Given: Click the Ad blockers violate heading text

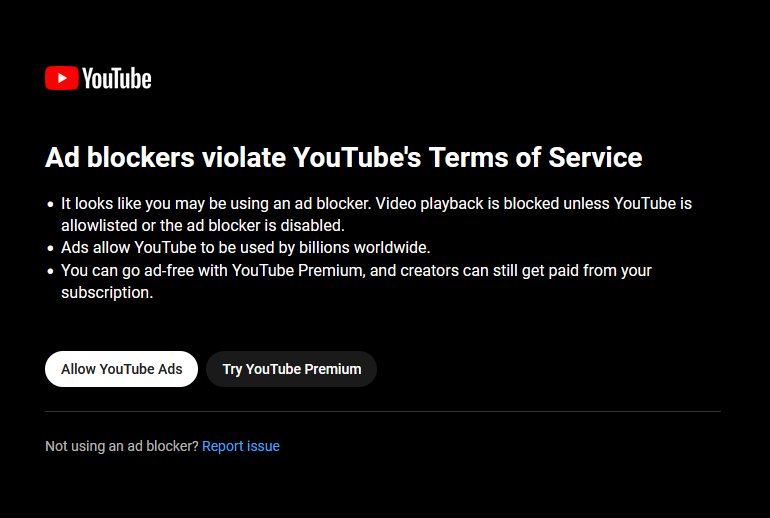Looking at the screenshot, I should click(x=344, y=158).
